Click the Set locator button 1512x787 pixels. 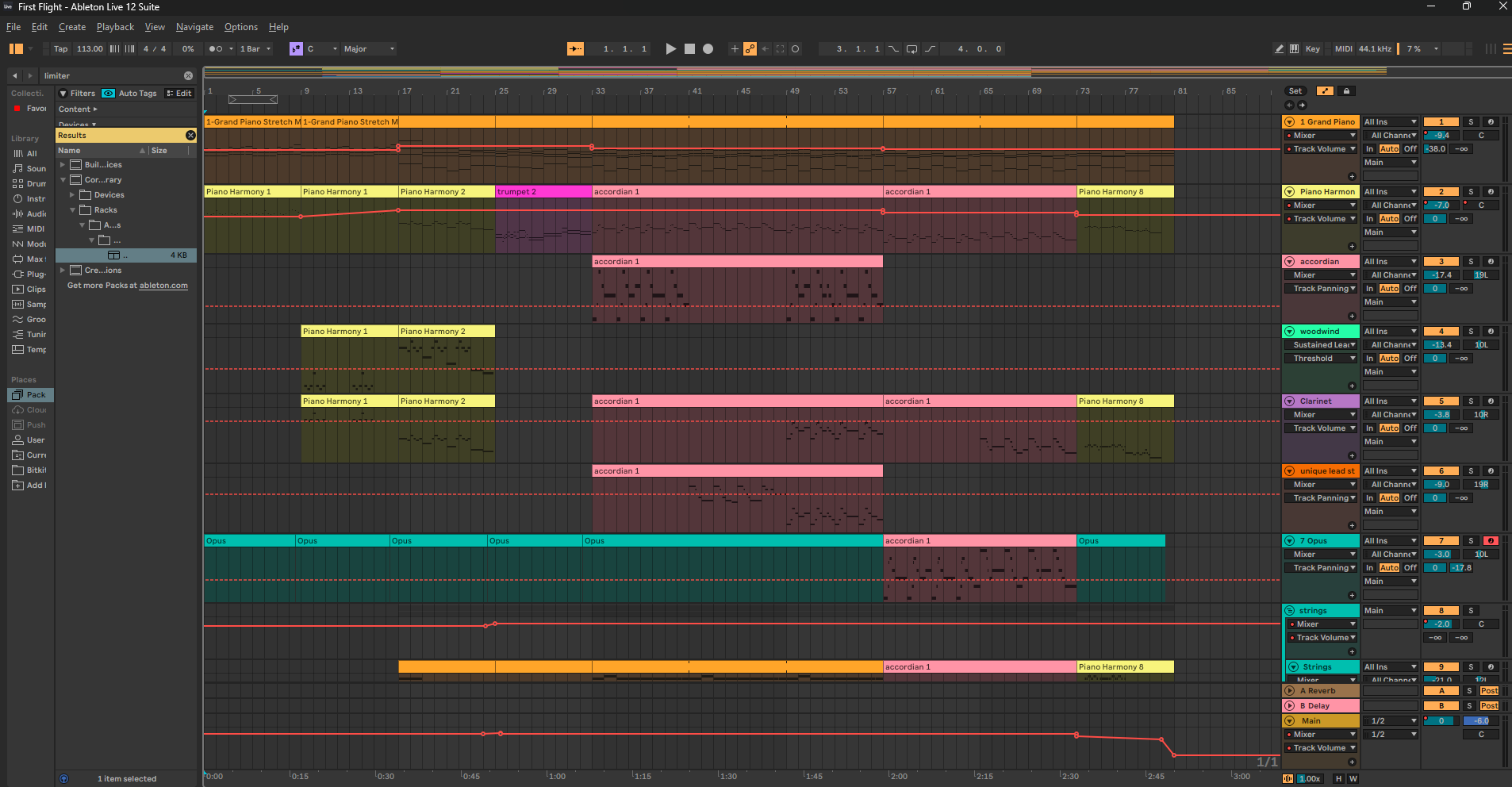1295,91
